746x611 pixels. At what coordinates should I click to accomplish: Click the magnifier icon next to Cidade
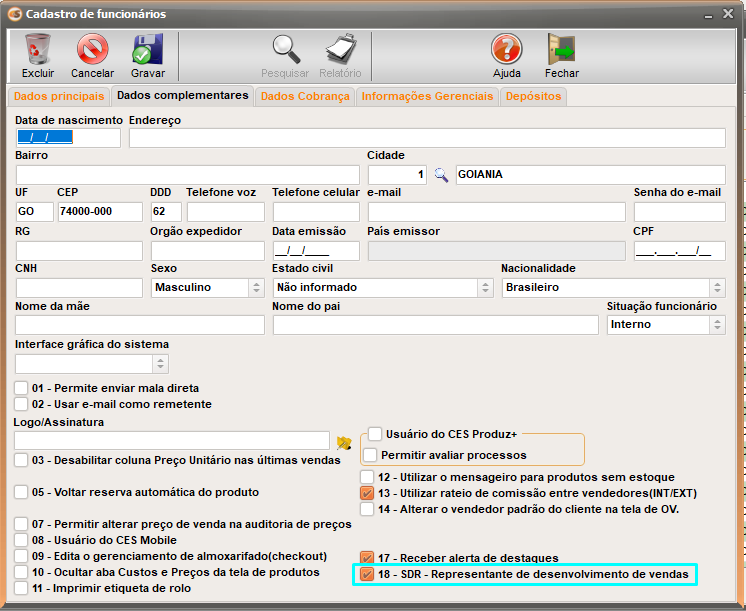(441, 175)
